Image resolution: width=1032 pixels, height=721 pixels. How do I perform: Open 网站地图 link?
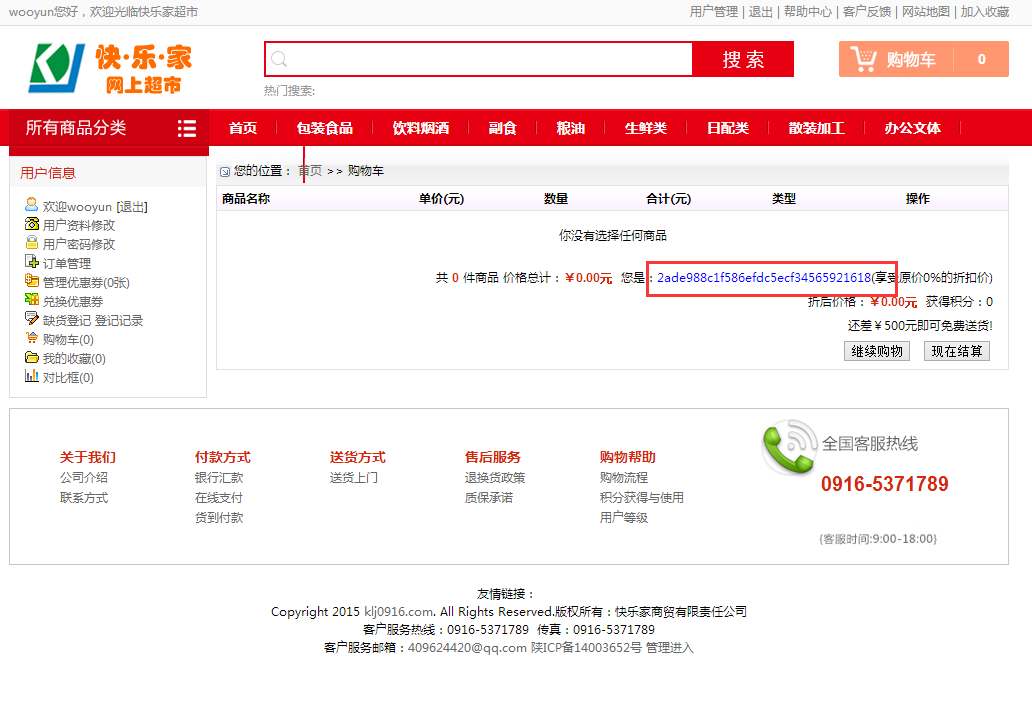925,12
